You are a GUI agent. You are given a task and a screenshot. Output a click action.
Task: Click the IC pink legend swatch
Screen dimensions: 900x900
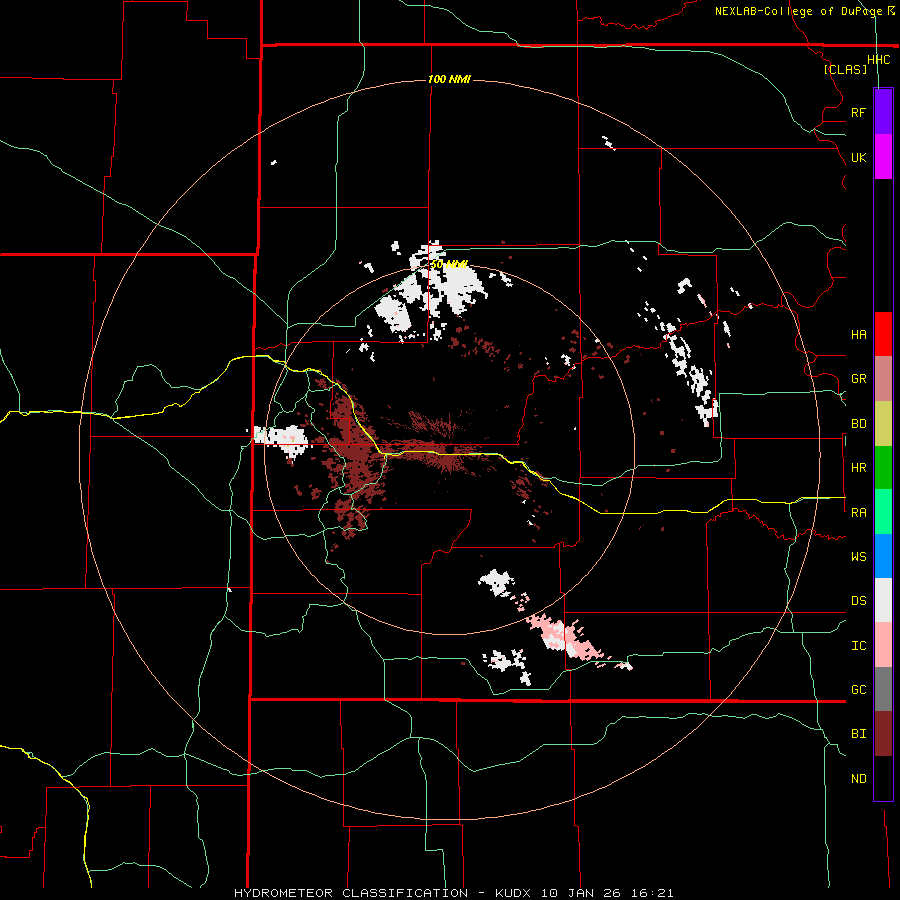click(883, 645)
